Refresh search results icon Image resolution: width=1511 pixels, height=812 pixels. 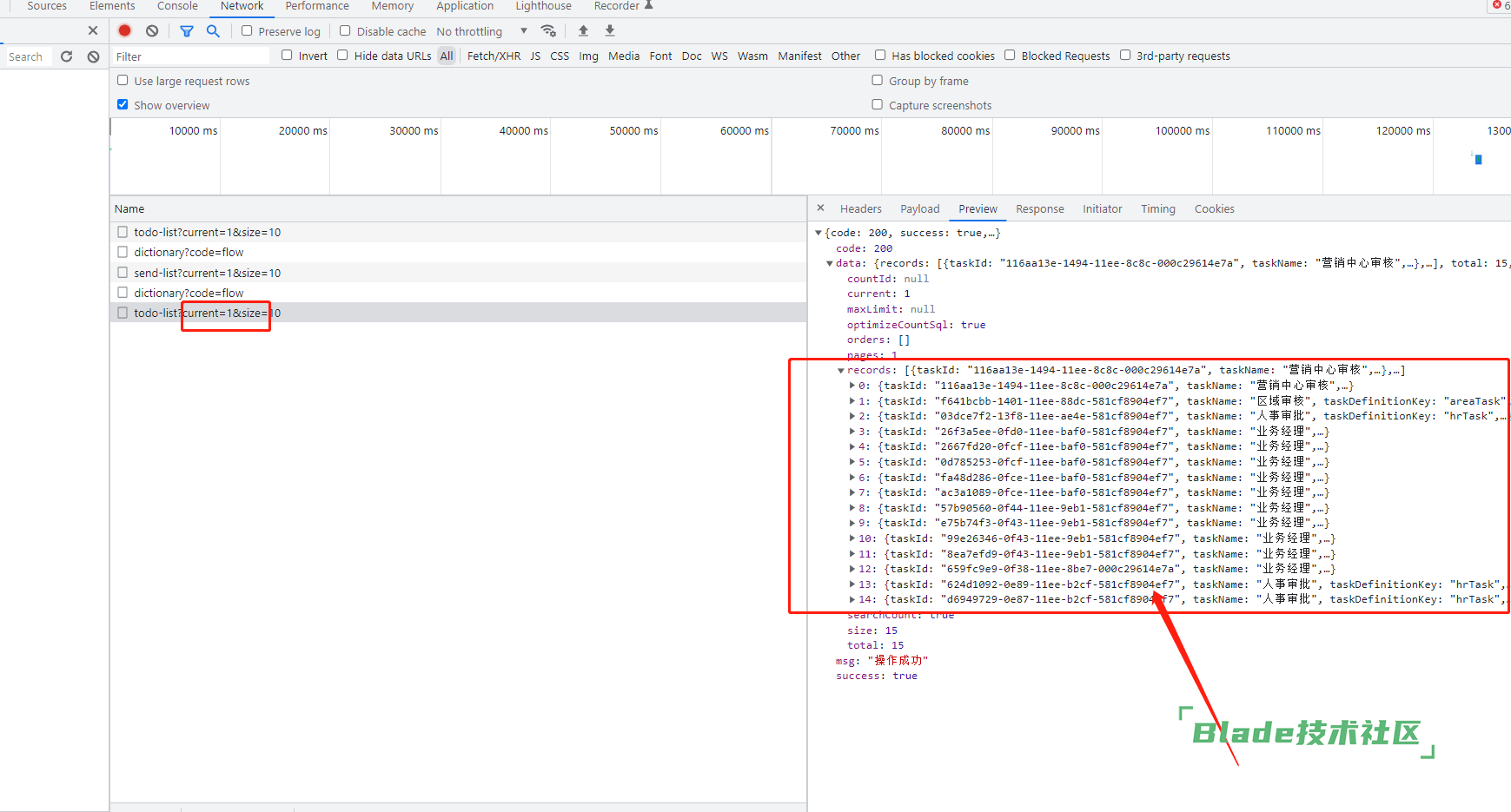pos(67,56)
